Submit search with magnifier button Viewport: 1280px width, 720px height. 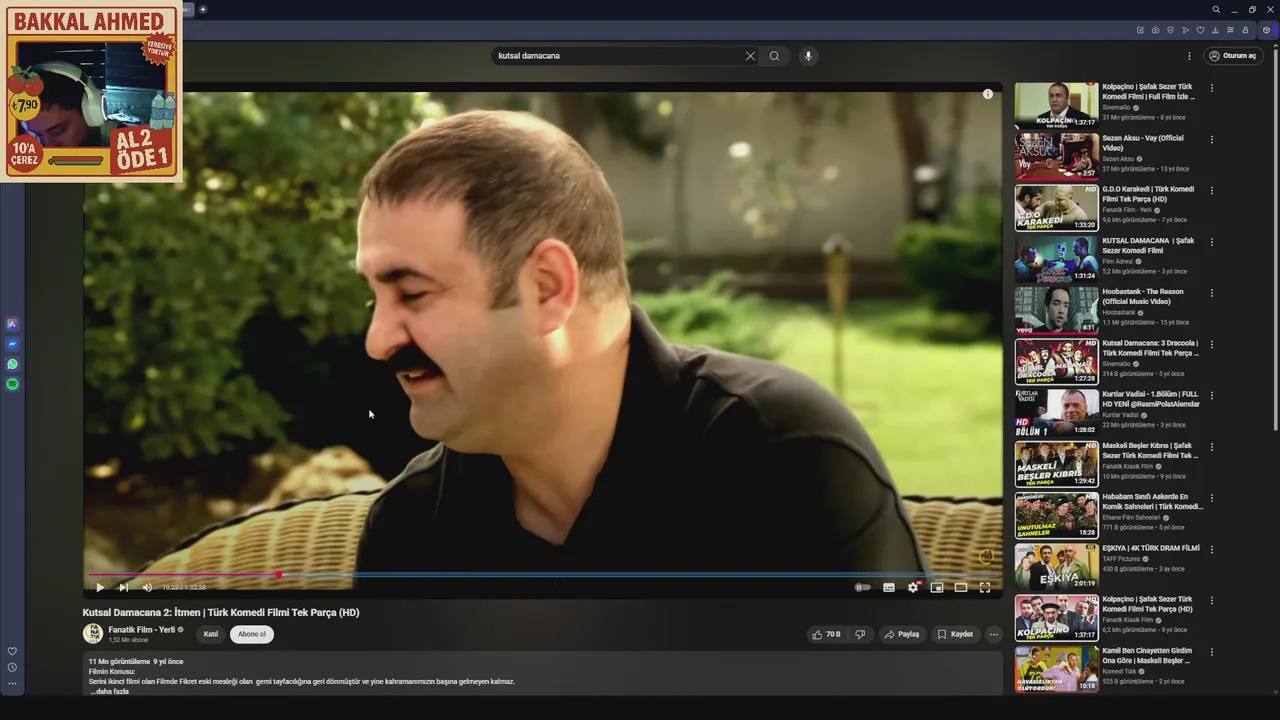click(x=774, y=56)
